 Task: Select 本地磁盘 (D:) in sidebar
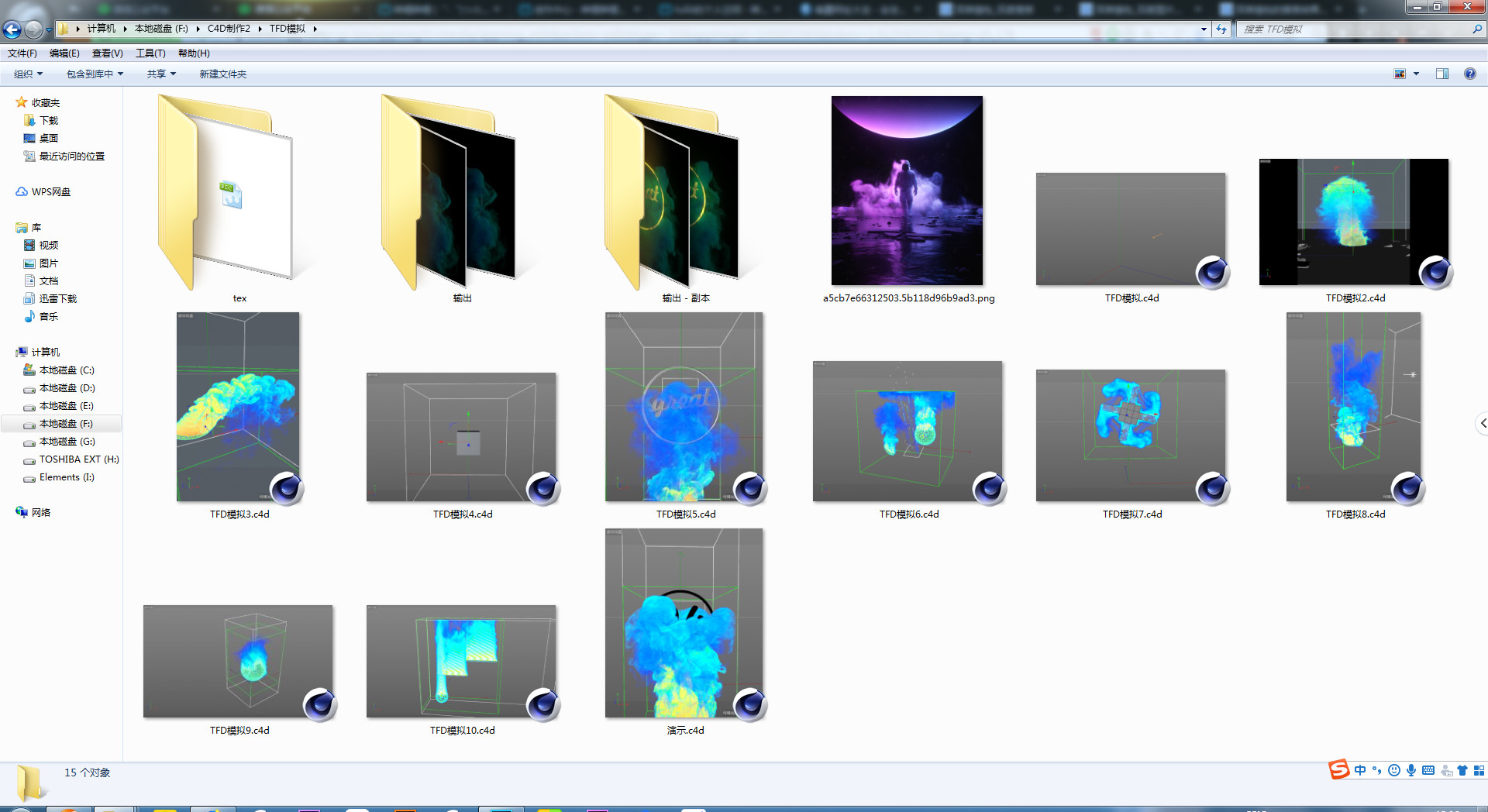point(67,387)
